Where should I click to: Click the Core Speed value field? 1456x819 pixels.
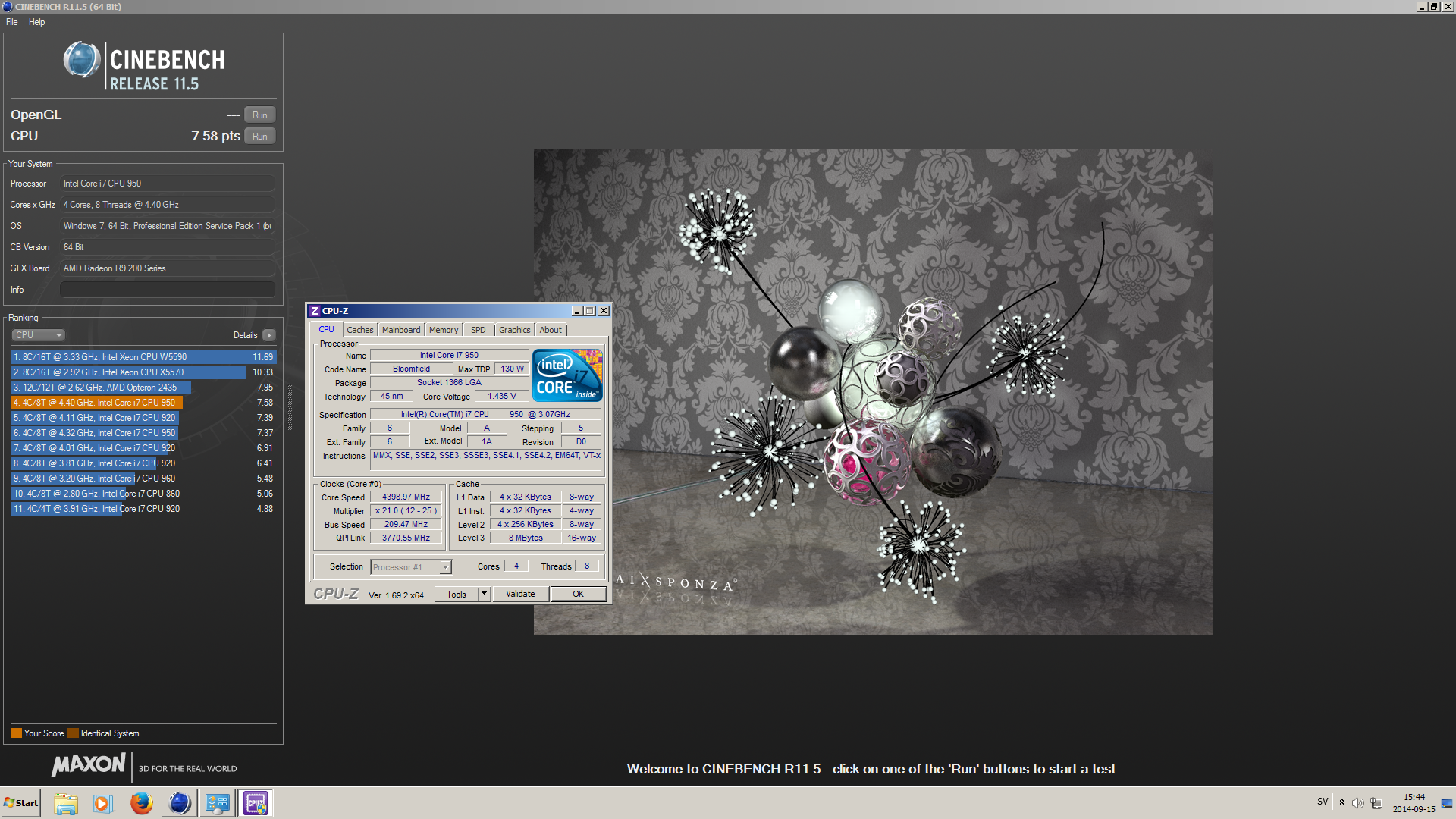point(406,497)
